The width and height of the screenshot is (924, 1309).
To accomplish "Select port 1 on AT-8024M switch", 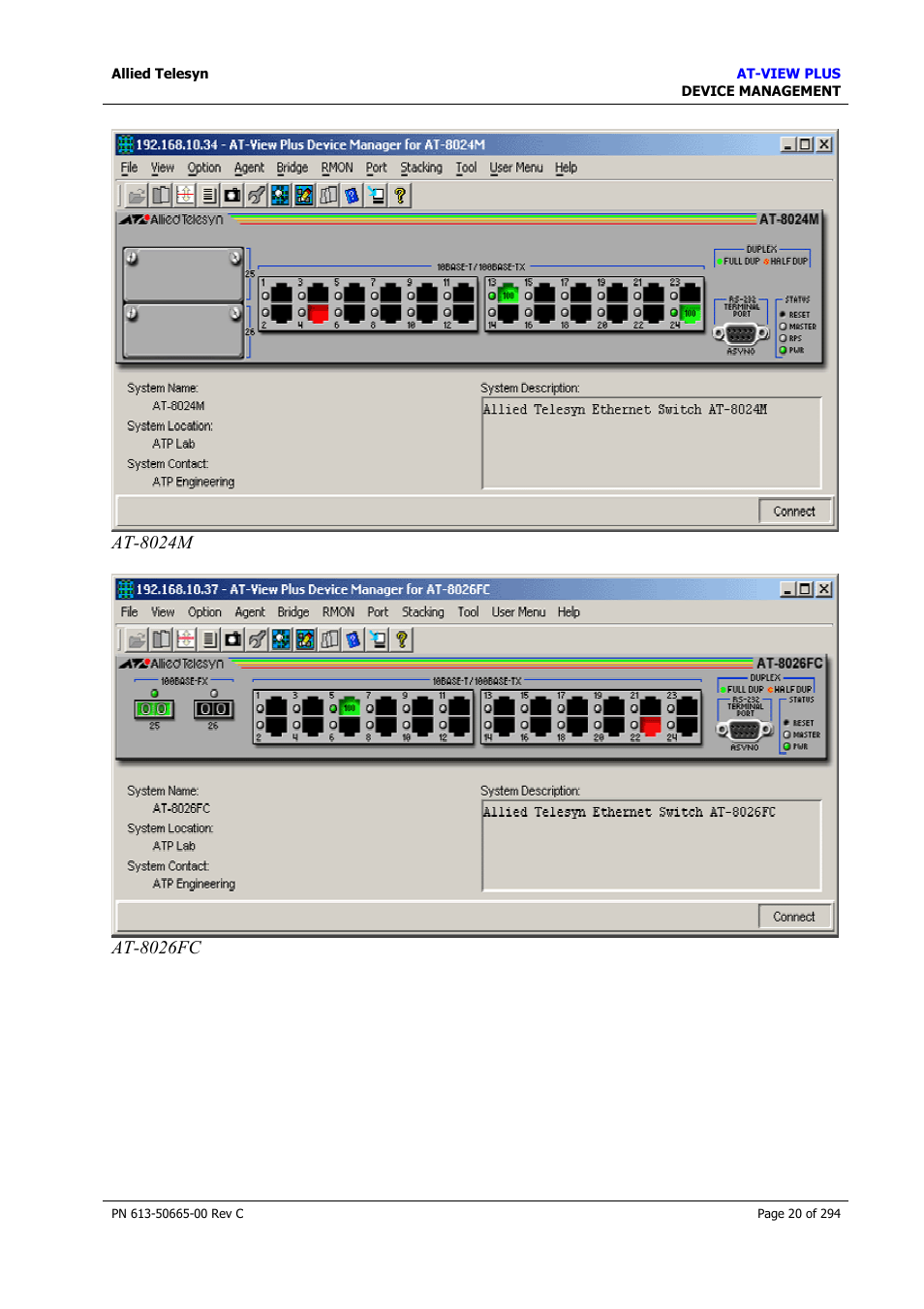I will 281,294.
